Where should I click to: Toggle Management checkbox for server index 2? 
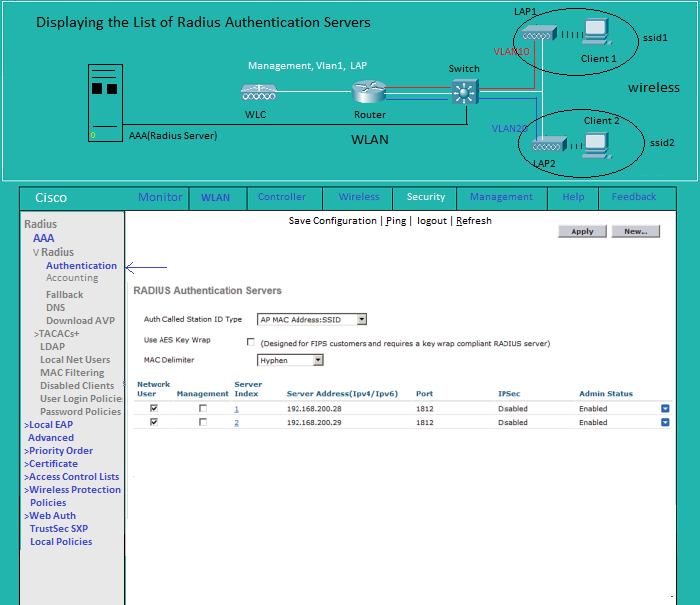tap(203, 422)
